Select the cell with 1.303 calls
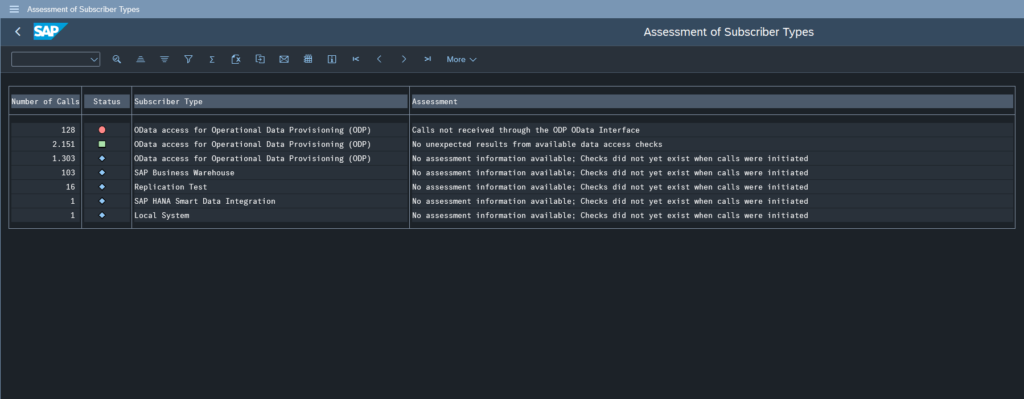The image size is (1024, 399). [x=45, y=159]
